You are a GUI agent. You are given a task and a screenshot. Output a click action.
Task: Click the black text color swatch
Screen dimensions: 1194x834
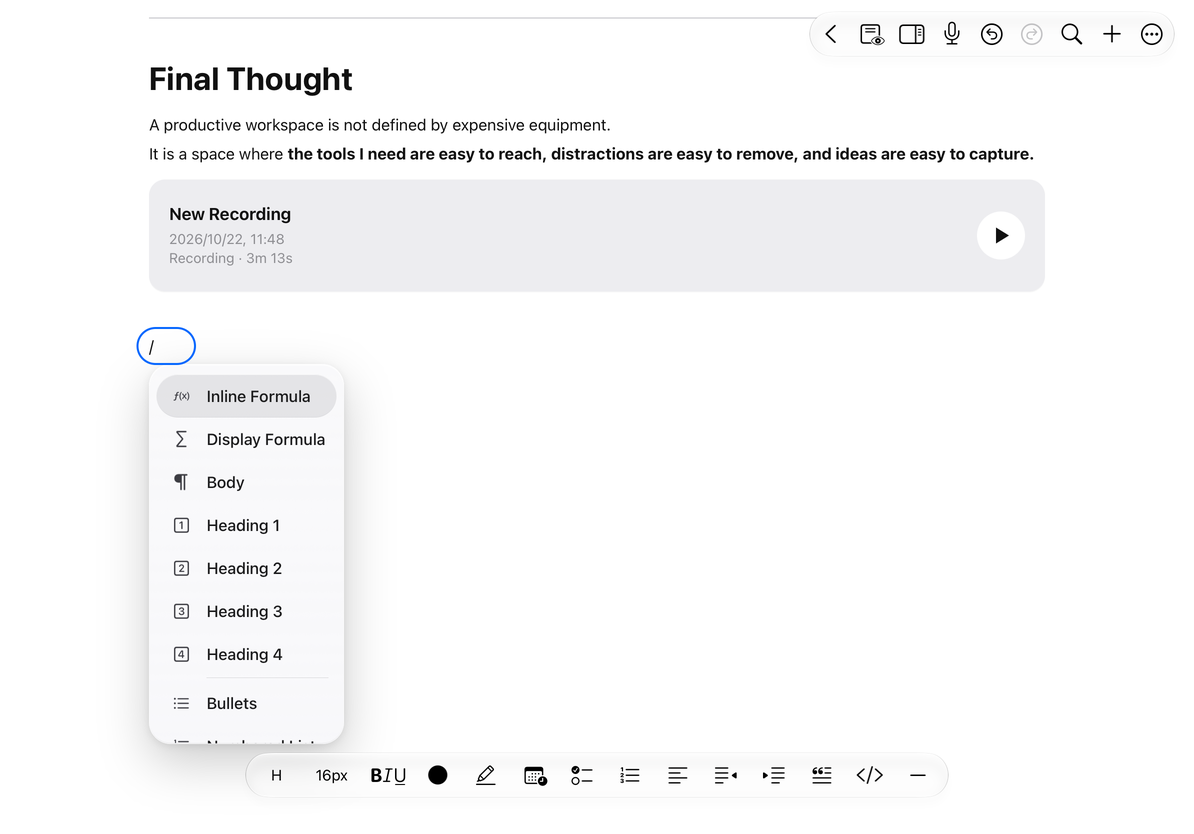coord(438,775)
